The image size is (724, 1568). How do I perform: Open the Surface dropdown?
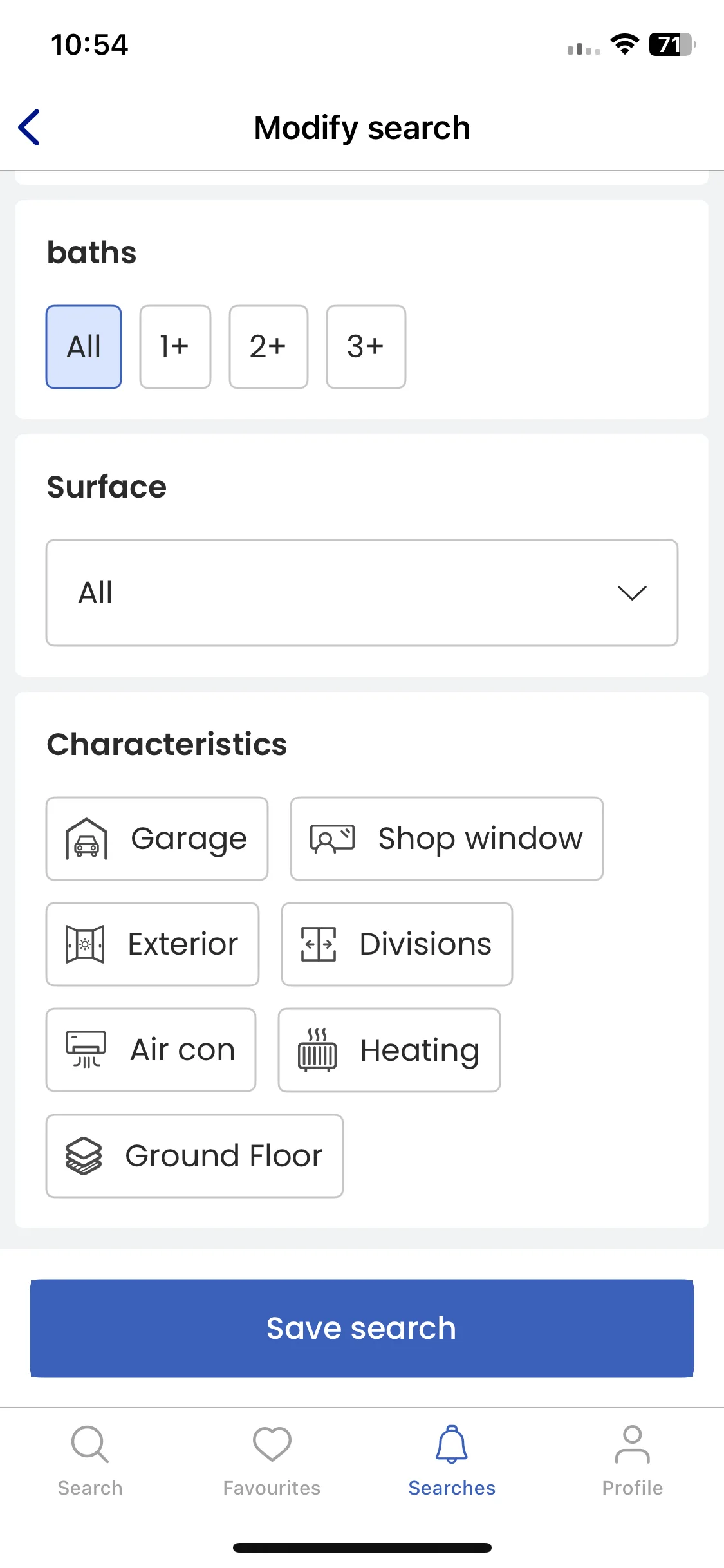(362, 593)
